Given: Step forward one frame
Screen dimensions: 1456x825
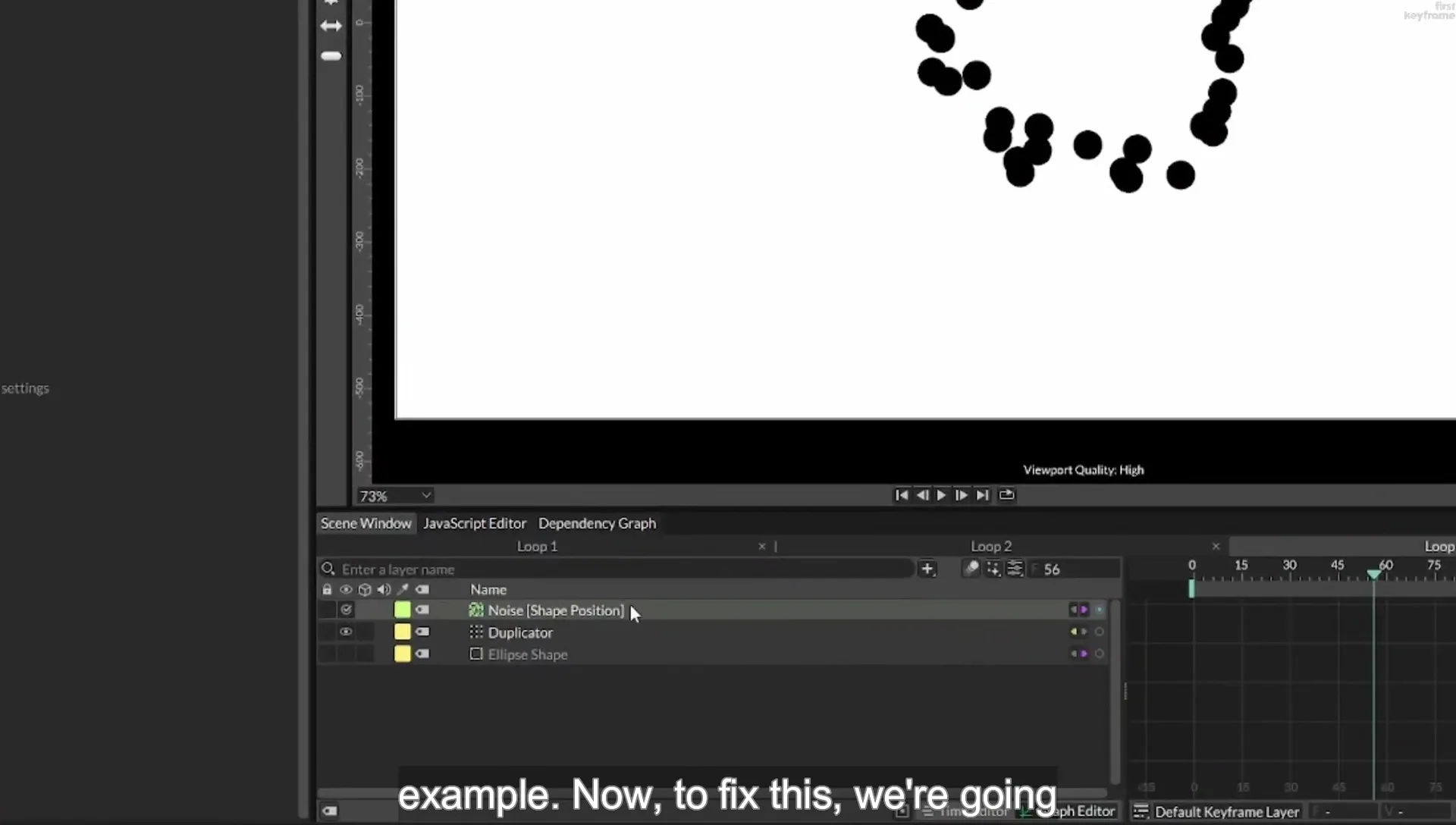Looking at the screenshot, I should click(x=961, y=495).
